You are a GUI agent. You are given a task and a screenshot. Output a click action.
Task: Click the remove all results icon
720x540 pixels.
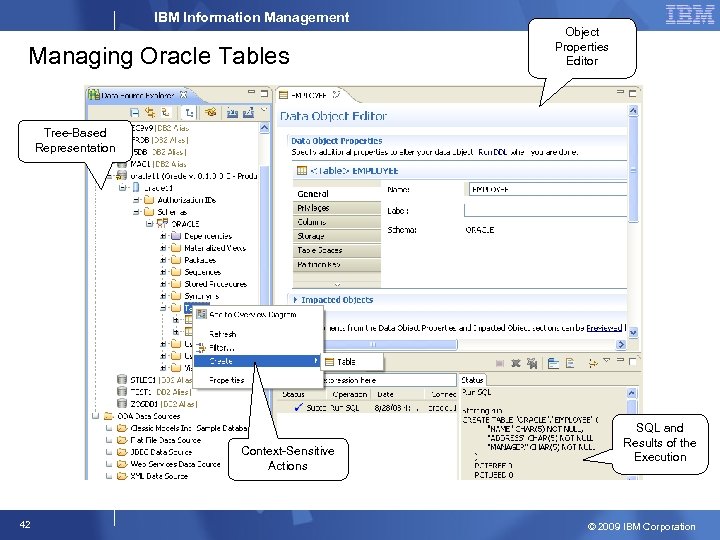pyautogui.click(x=532, y=363)
